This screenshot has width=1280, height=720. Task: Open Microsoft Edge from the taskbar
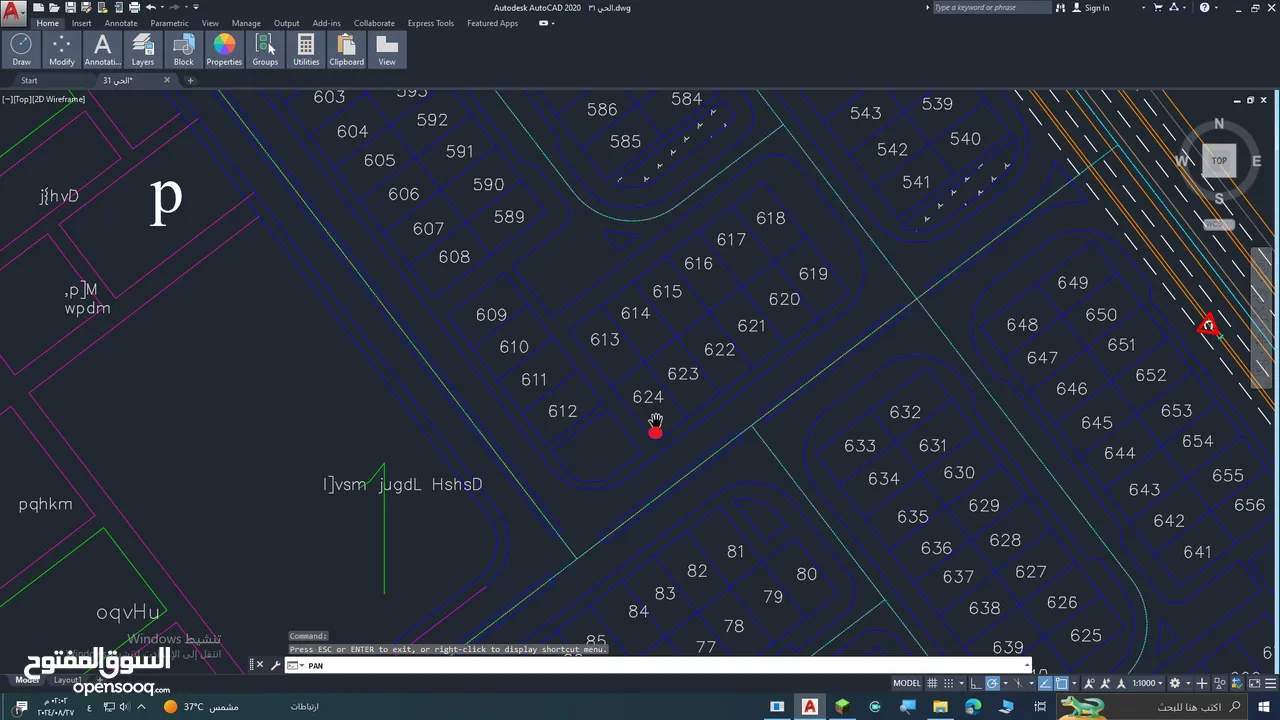click(973, 707)
